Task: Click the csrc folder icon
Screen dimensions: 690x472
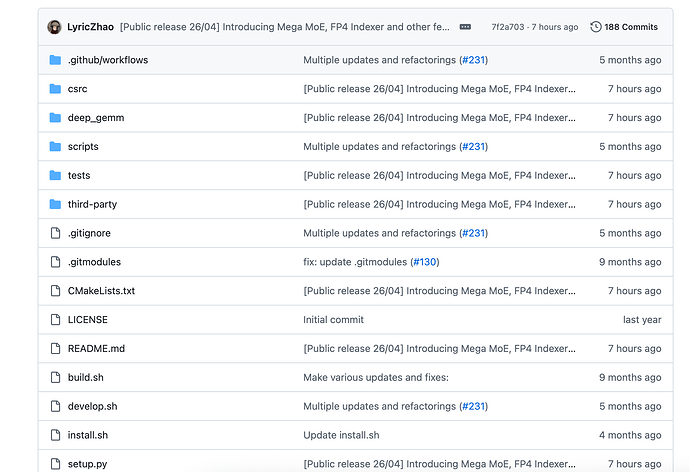Action: pos(55,89)
